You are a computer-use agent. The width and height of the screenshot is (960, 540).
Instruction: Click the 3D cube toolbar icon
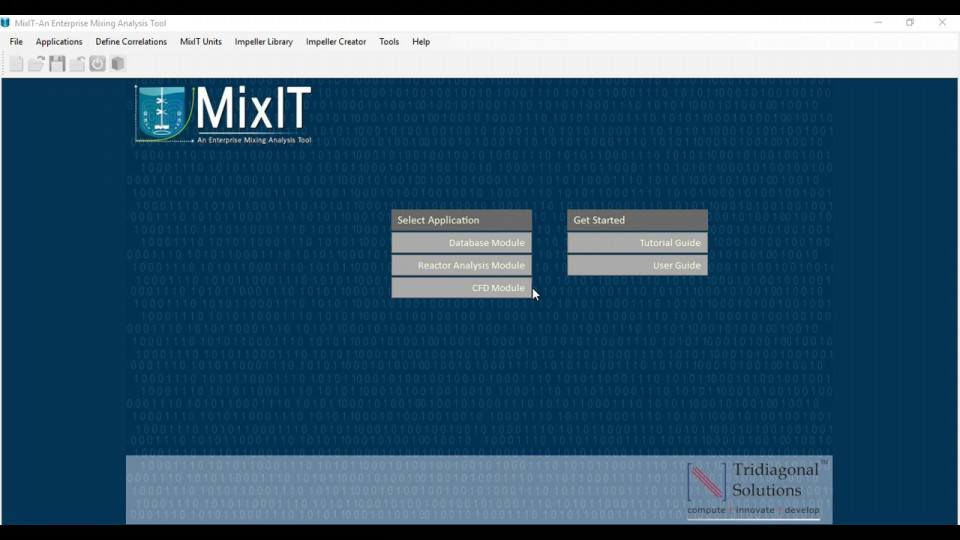[x=118, y=64]
